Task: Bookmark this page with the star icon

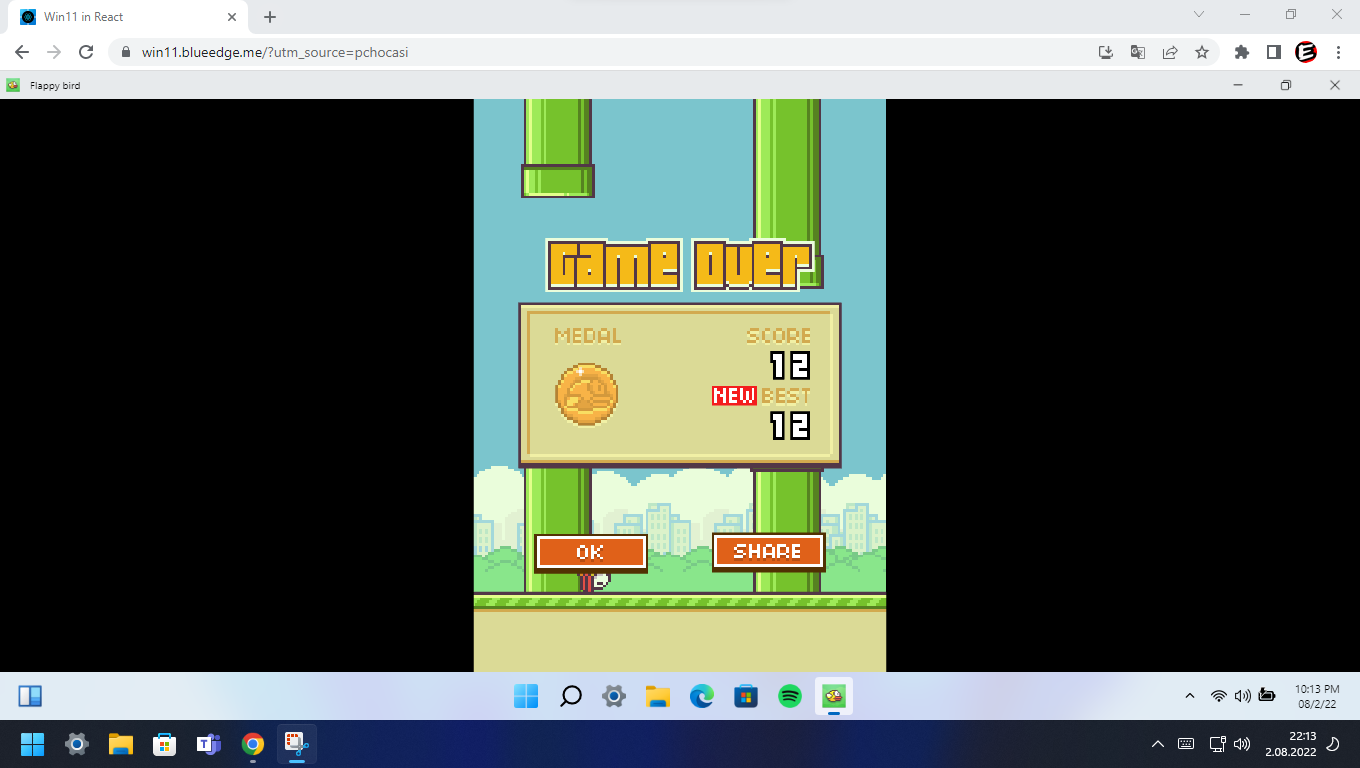Action: (x=1202, y=52)
